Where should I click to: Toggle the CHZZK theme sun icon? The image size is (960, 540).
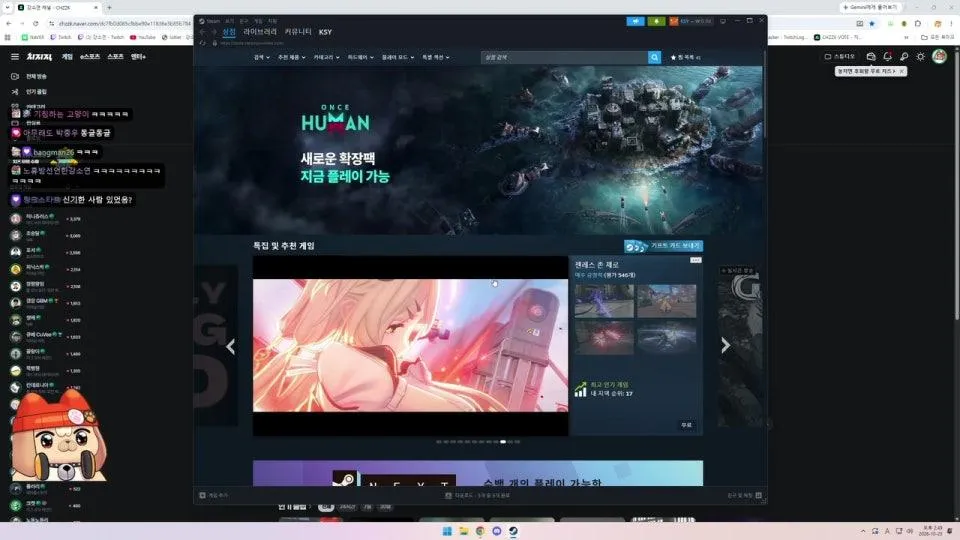coord(920,56)
